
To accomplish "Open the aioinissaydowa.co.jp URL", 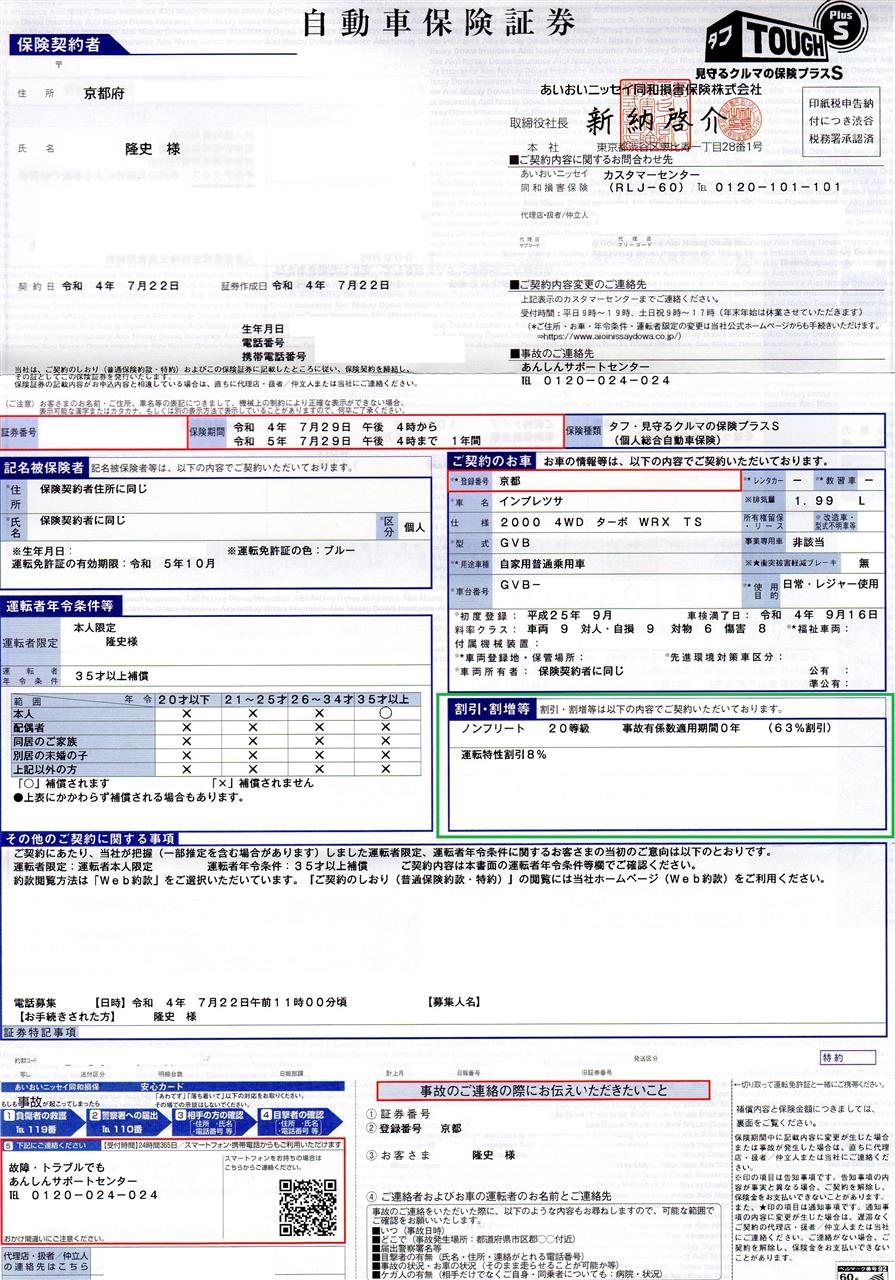I will (608, 337).
